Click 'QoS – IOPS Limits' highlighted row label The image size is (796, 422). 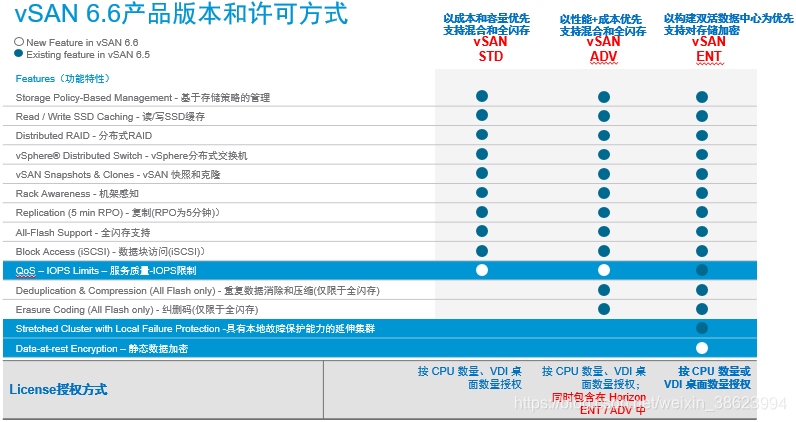pyautogui.click(x=106, y=271)
